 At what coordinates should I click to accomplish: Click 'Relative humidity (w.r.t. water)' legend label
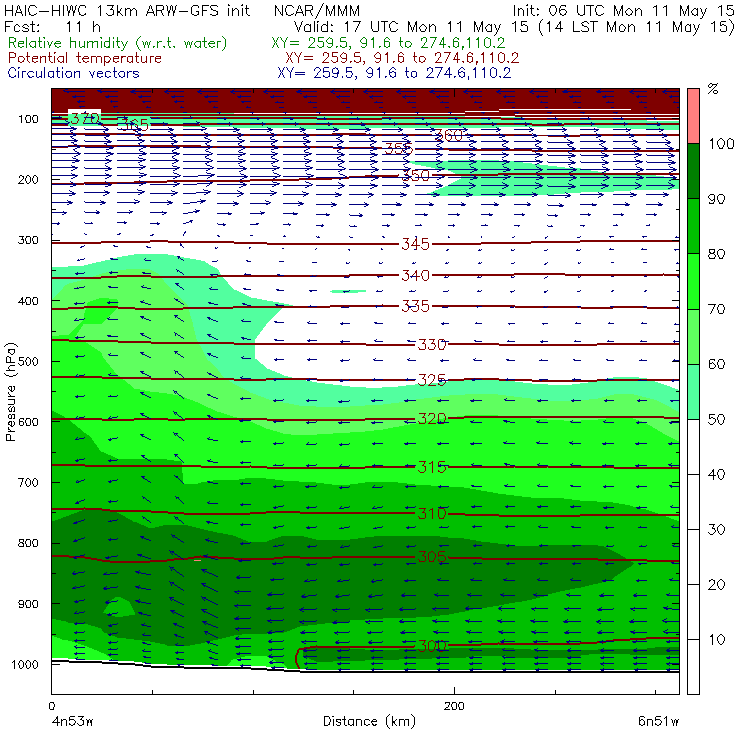pos(118,43)
